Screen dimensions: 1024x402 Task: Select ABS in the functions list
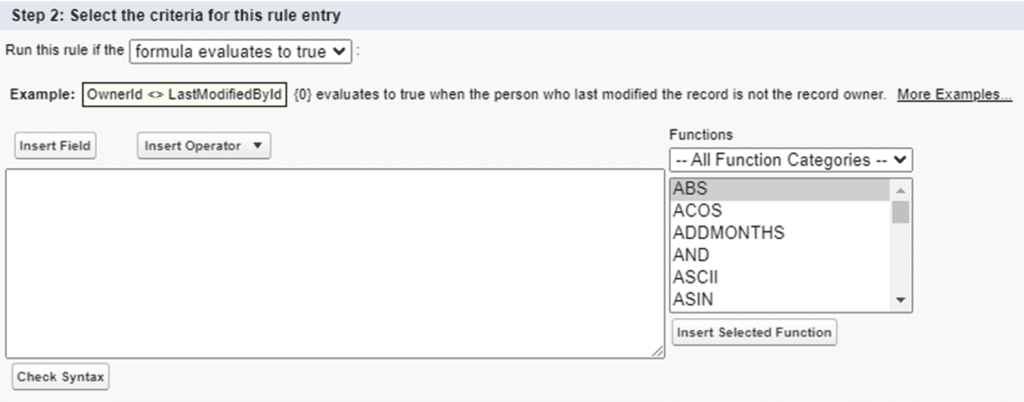click(690, 189)
